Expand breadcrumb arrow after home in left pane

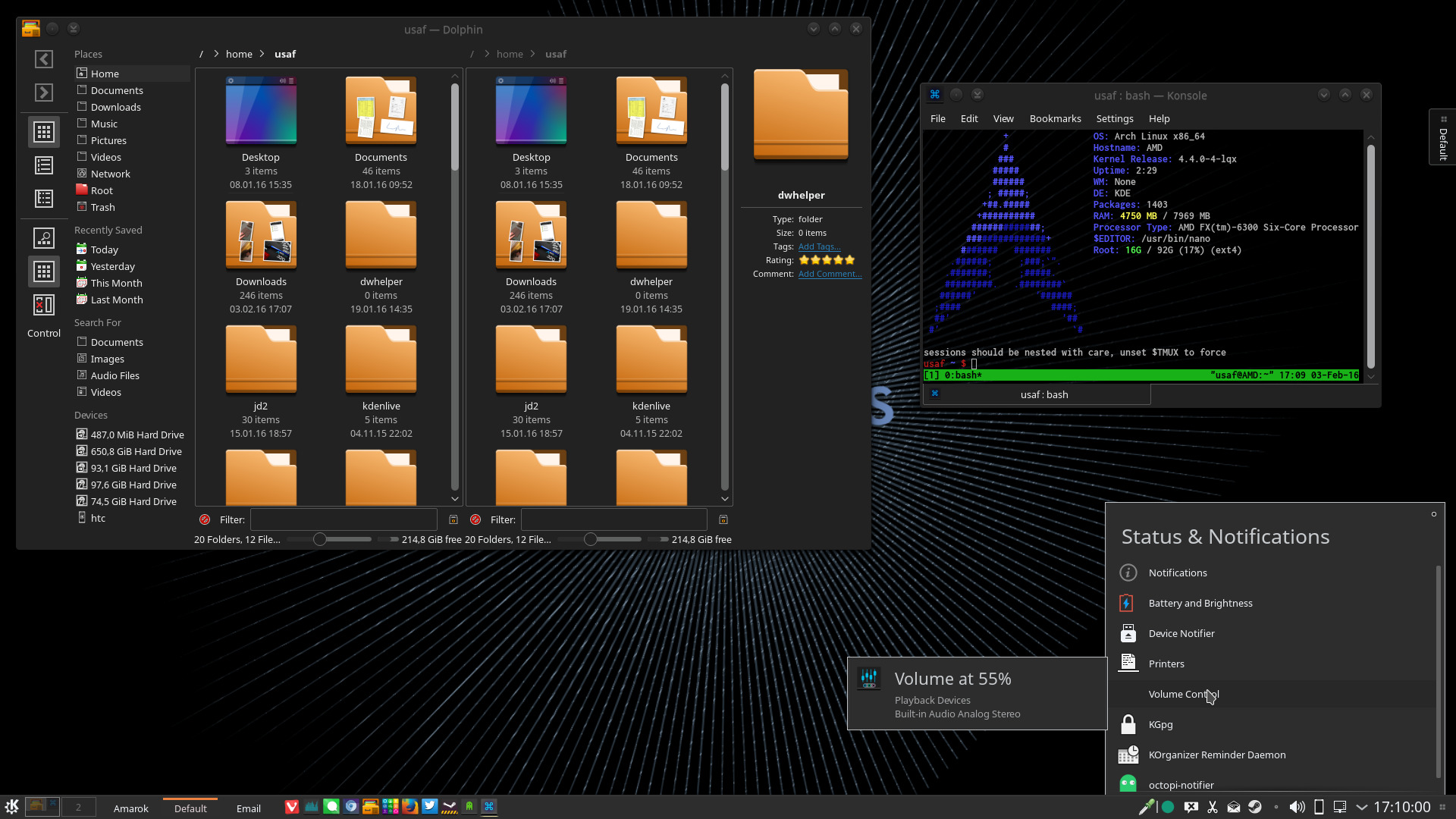click(x=262, y=54)
